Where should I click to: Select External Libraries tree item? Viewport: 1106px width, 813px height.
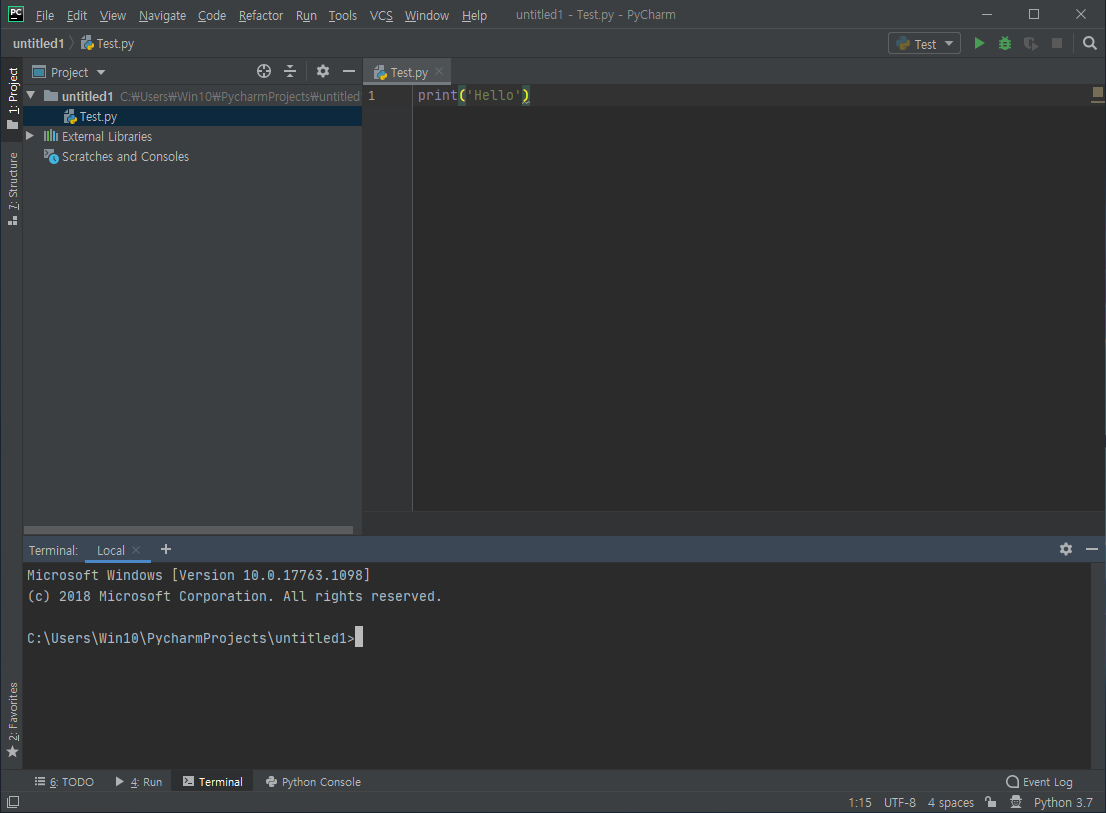(107, 136)
